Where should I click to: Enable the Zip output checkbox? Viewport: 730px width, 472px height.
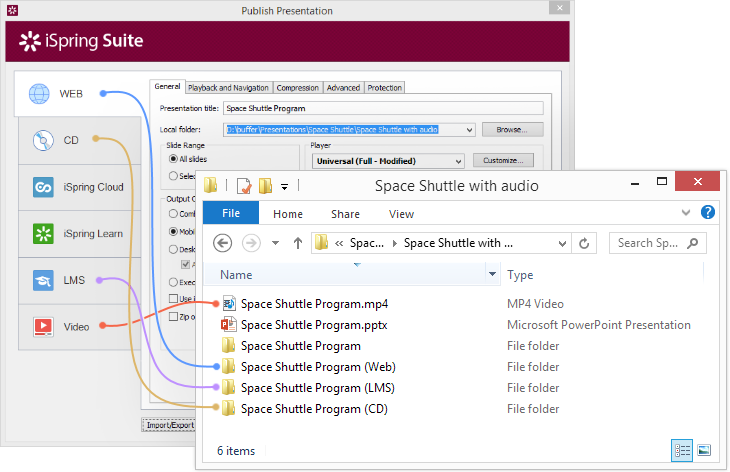click(x=173, y=317)
